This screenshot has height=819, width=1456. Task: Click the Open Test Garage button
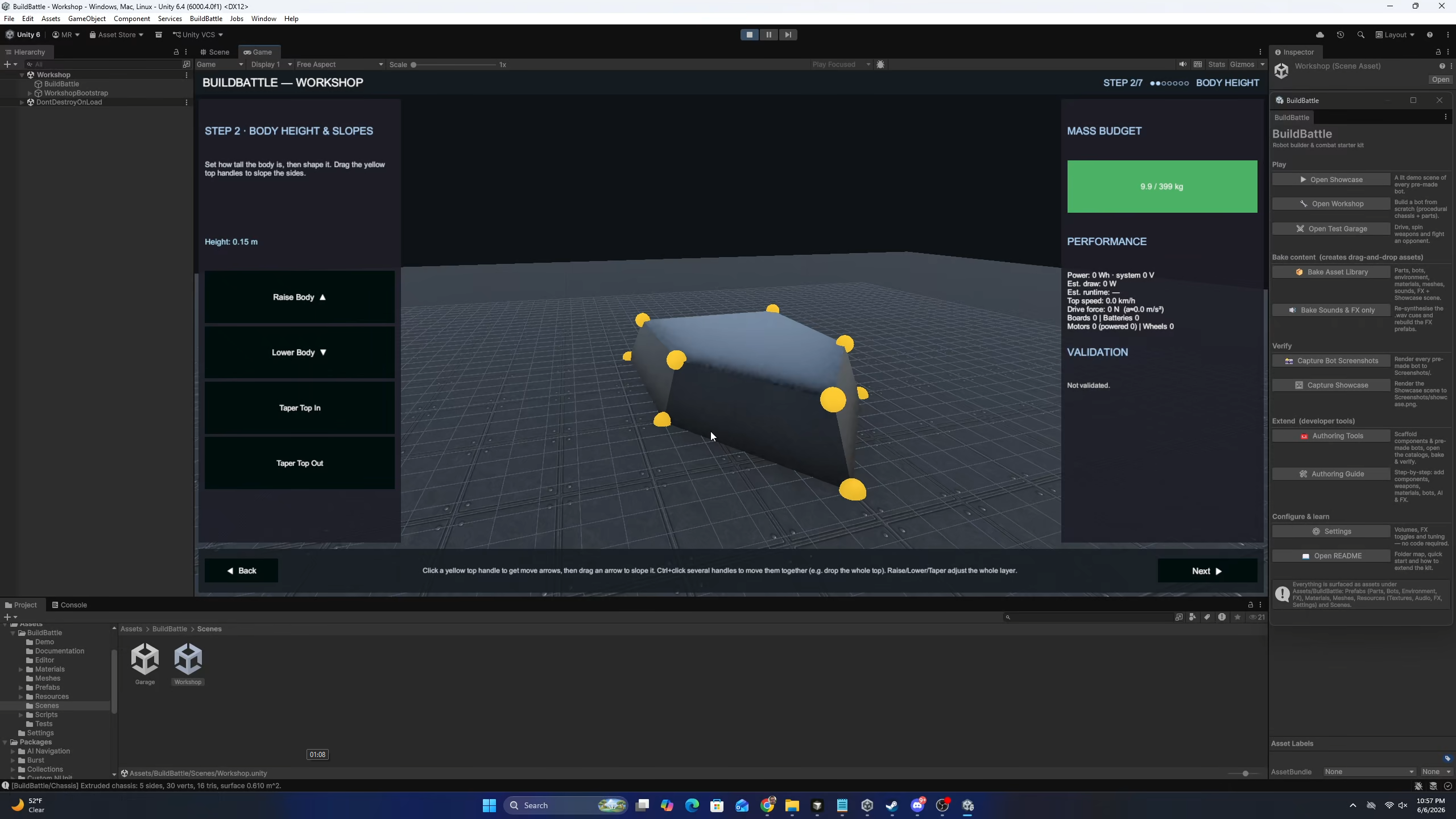(x=1331, y=229)
